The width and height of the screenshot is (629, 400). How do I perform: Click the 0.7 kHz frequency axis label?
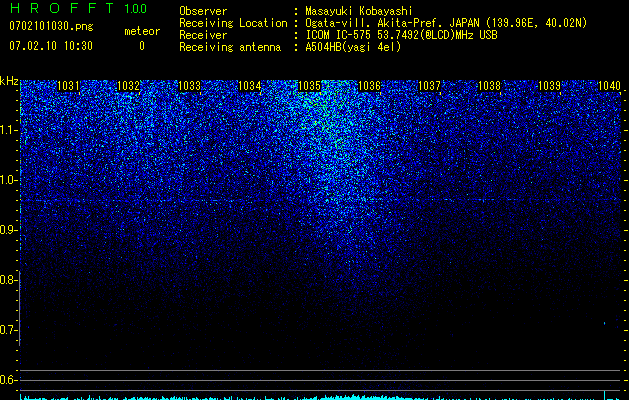[8, 330]
